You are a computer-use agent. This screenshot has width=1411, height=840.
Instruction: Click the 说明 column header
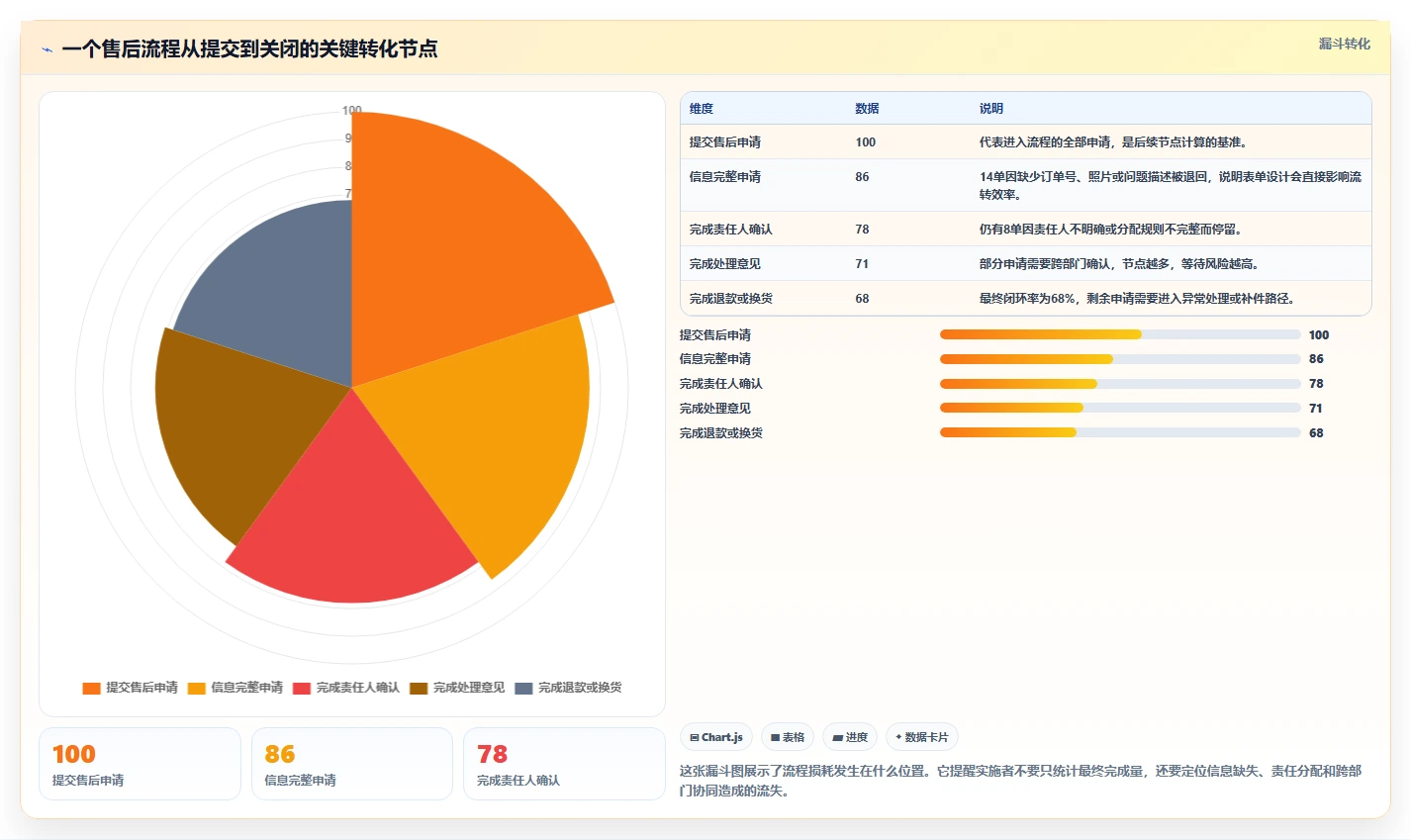(x=991, y=109)
